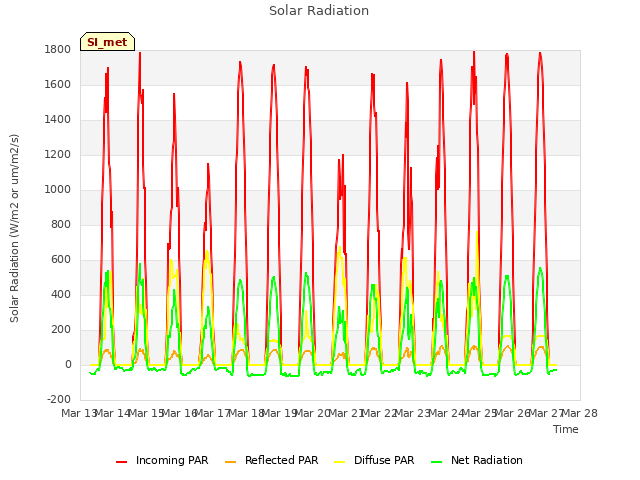
Task: Click the 1400 y-axis tick label
Action: click(x=58, y=120)
